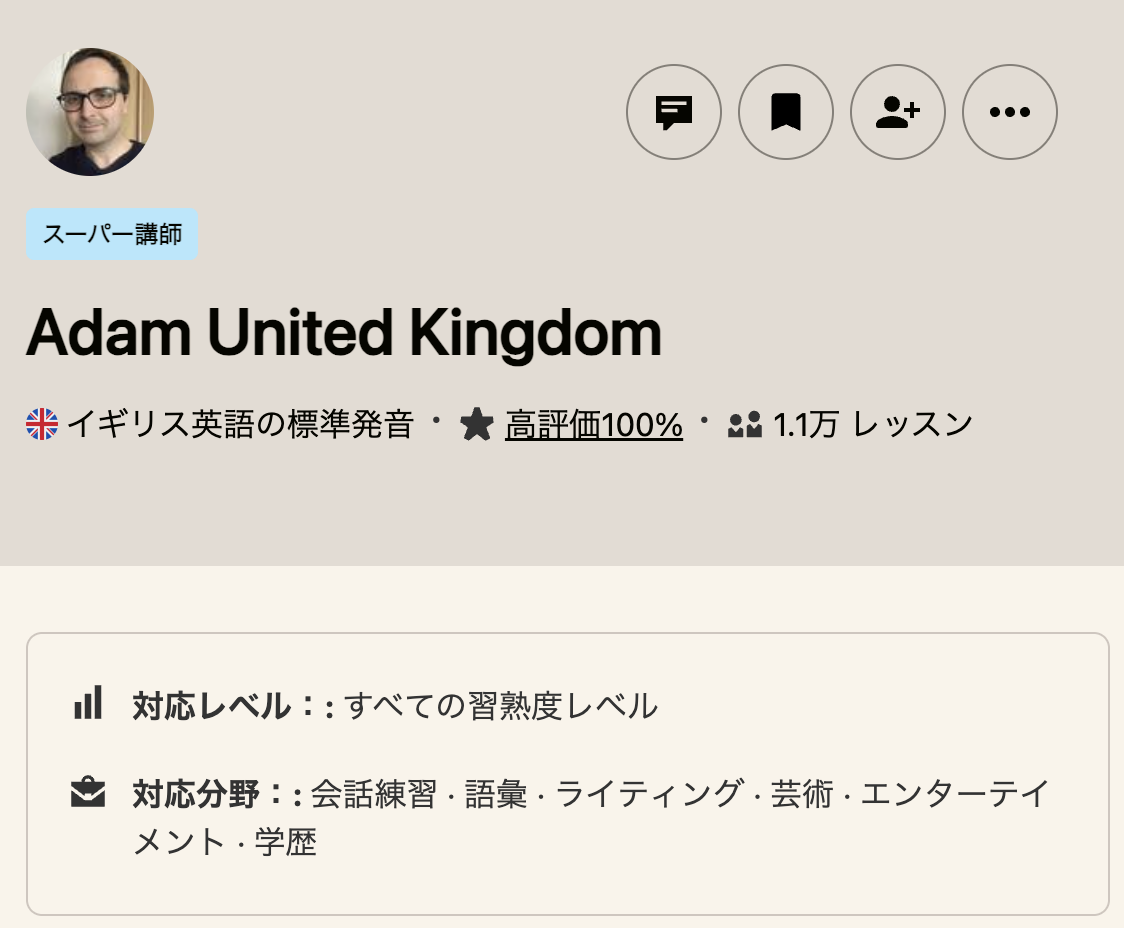Click the teacher name Adam United Kingdom
This screenshot has height=928, width=1124.
tap(343, 331)
